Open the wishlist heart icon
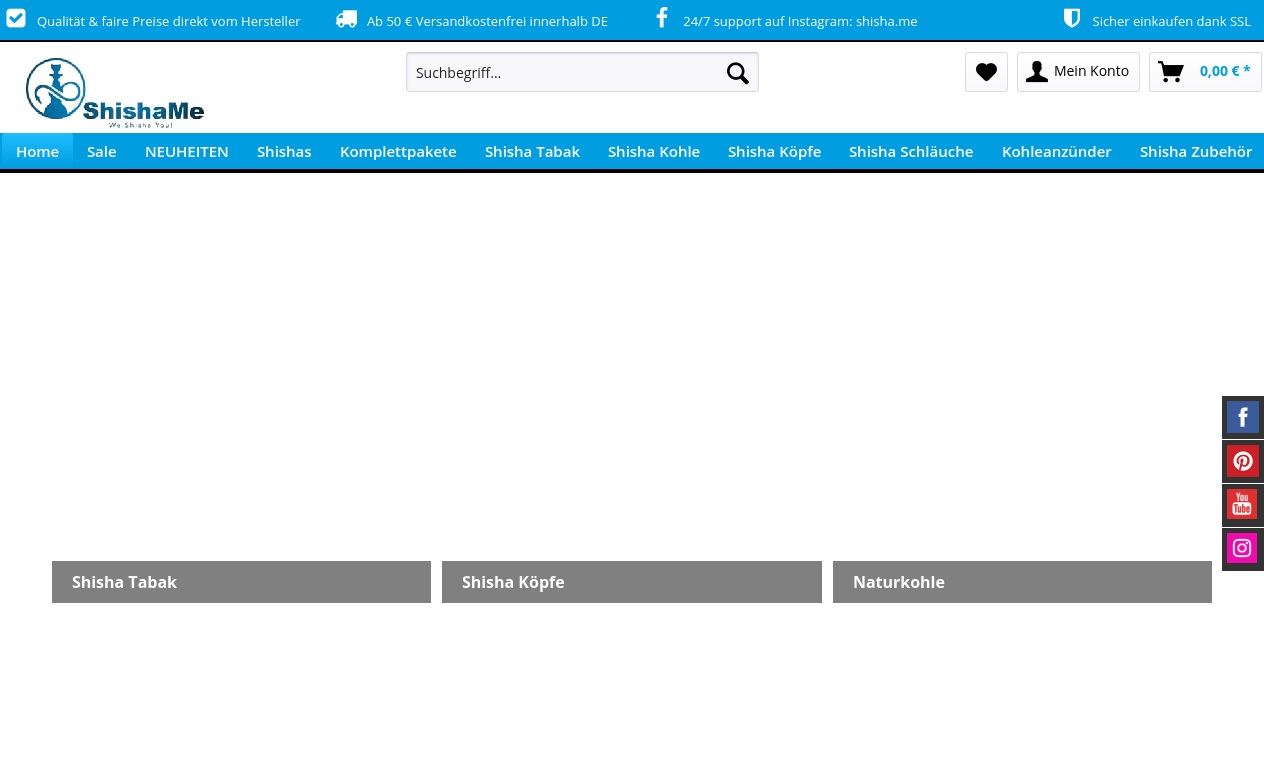1264x768 pixels. pyautogui.click(x=986, y=72)
